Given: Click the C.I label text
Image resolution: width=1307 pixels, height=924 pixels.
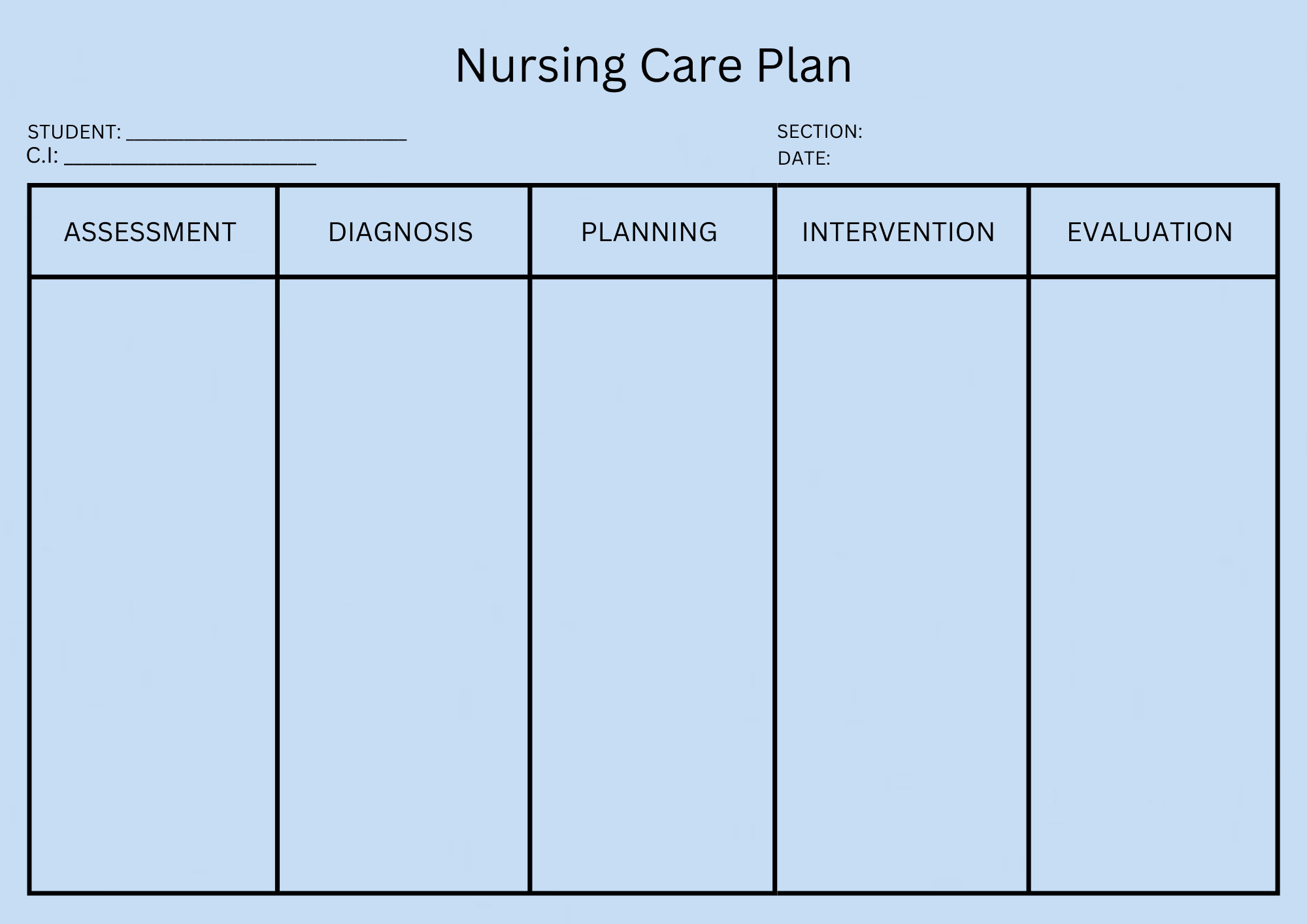Looking at the screenshot, I should pos(42,156).
